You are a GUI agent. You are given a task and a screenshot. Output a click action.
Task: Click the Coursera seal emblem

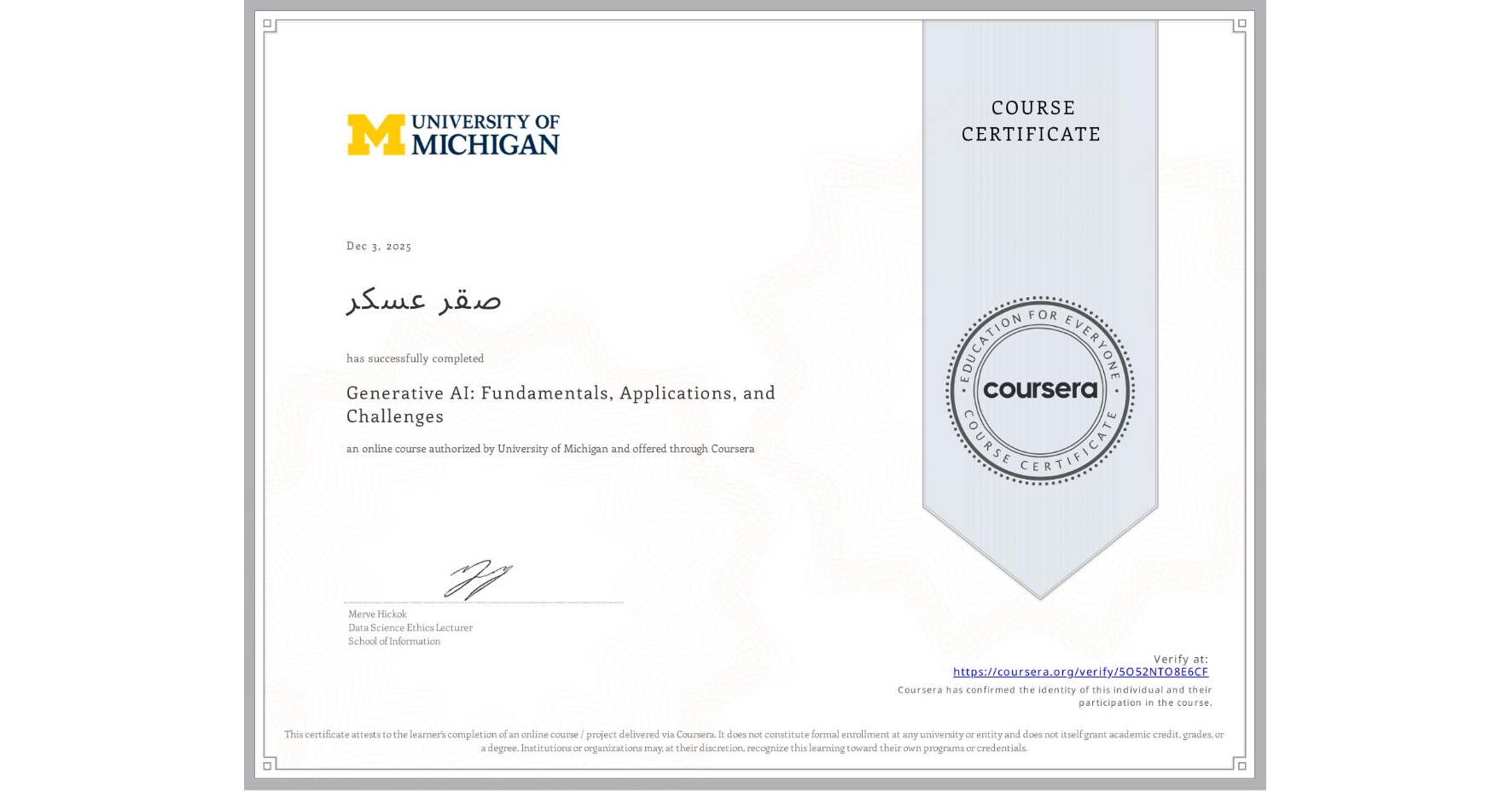[1039, 391]
